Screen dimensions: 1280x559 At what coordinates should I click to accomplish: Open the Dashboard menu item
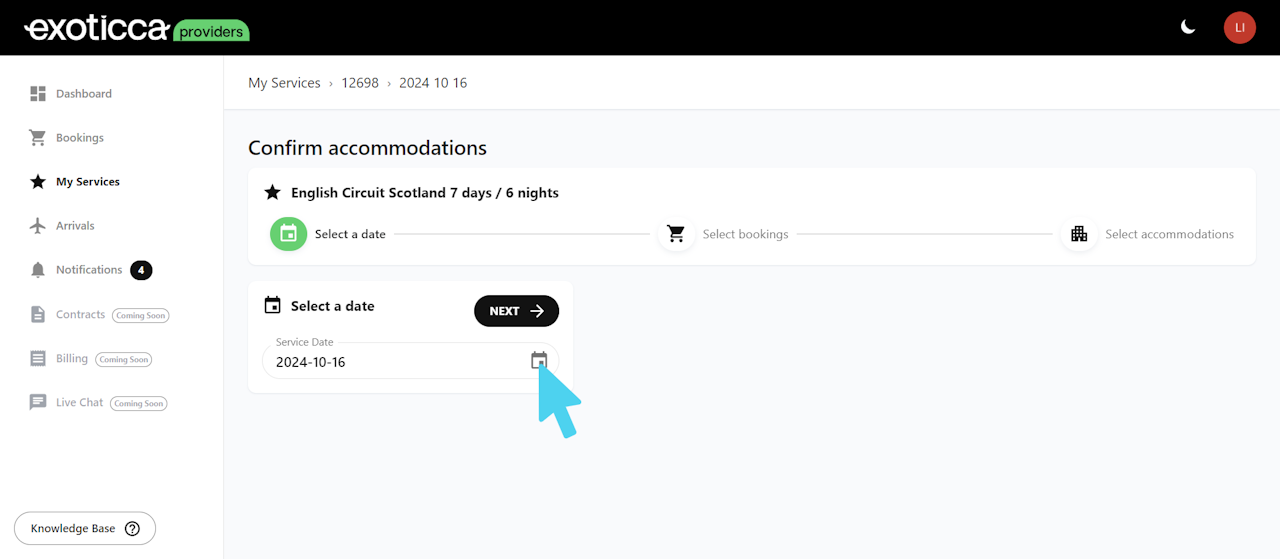click(x=84, y=94)
